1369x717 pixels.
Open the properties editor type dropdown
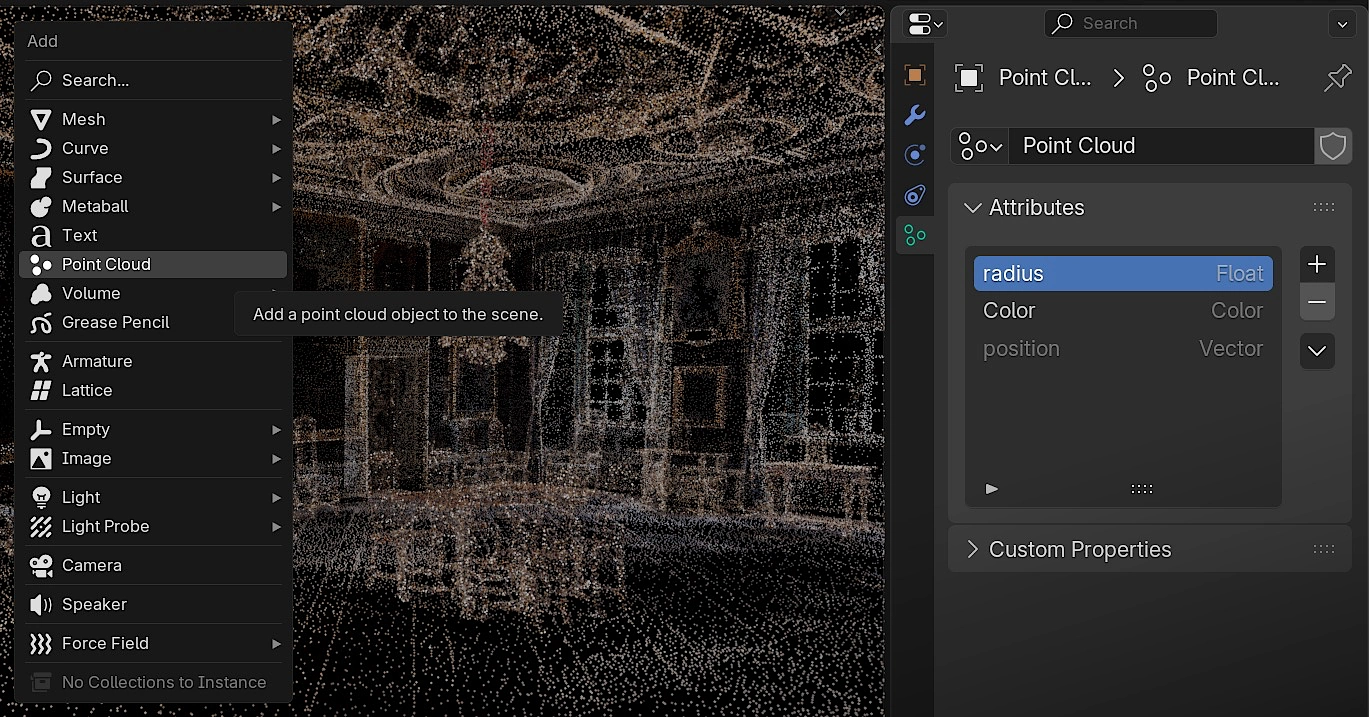921,23
